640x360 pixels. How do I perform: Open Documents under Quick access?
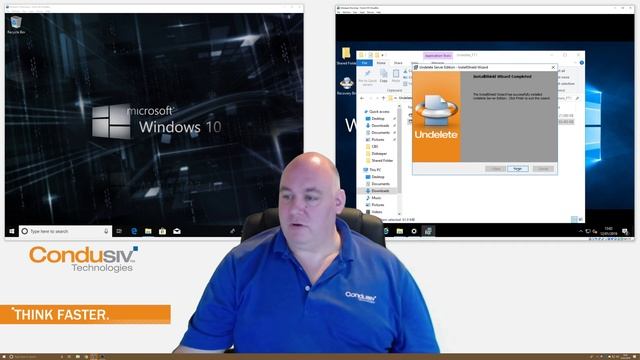tap(377, 132)
